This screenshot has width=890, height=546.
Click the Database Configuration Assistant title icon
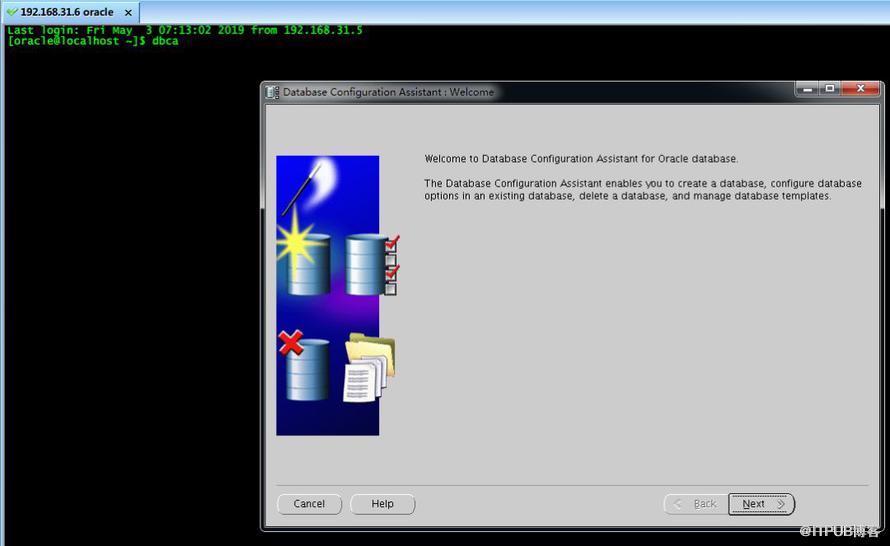tap(273, 92)
